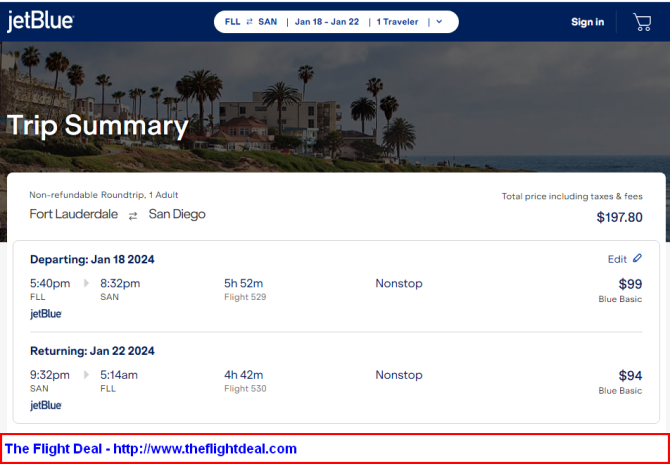Open the shopping cart icon
Image resolution: width=670 pixels, height=464 pixels.
(642, 22)
